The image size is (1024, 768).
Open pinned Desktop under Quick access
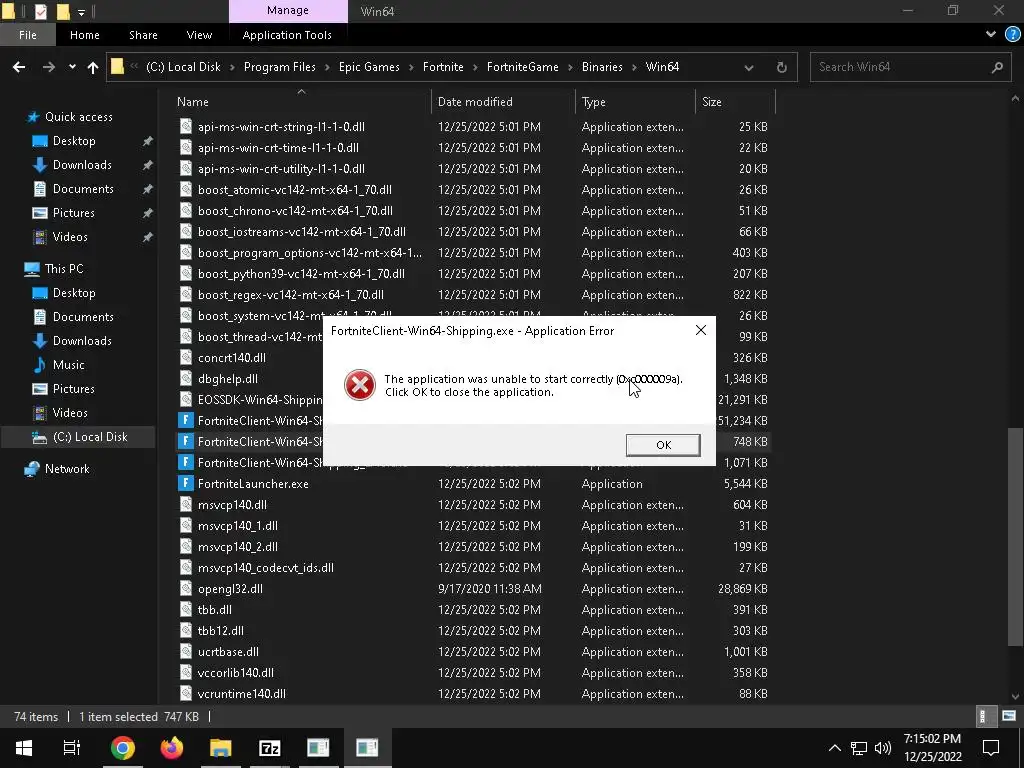[74, 141]
